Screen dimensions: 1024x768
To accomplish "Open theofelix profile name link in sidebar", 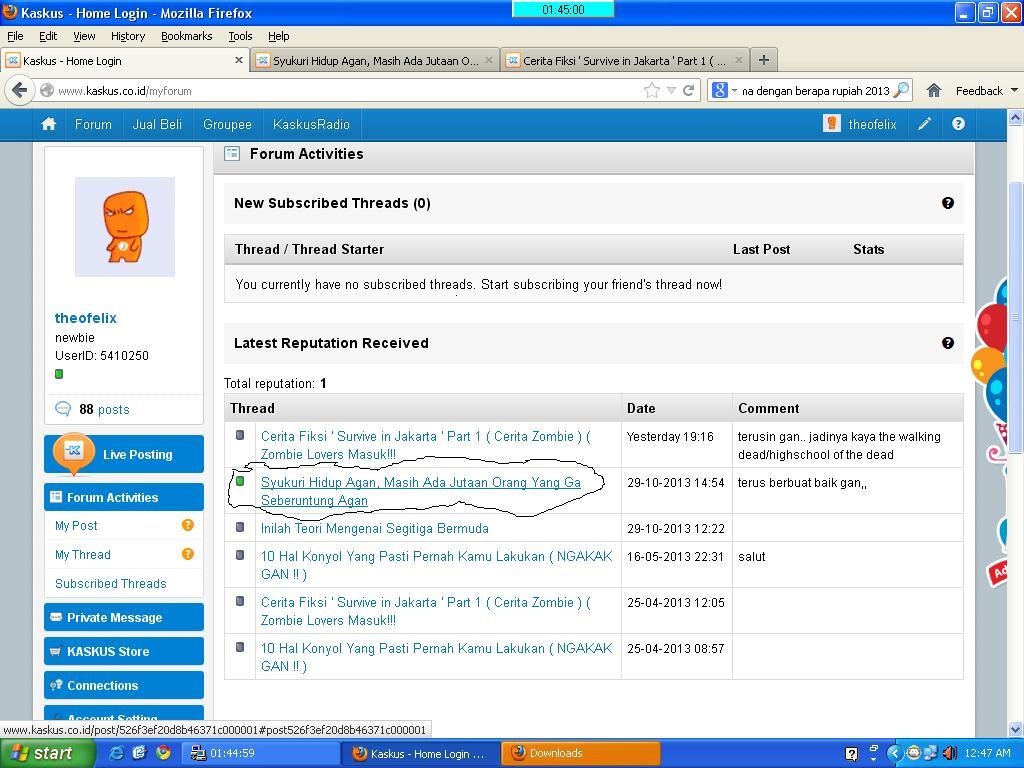I will tap(86, 318).
